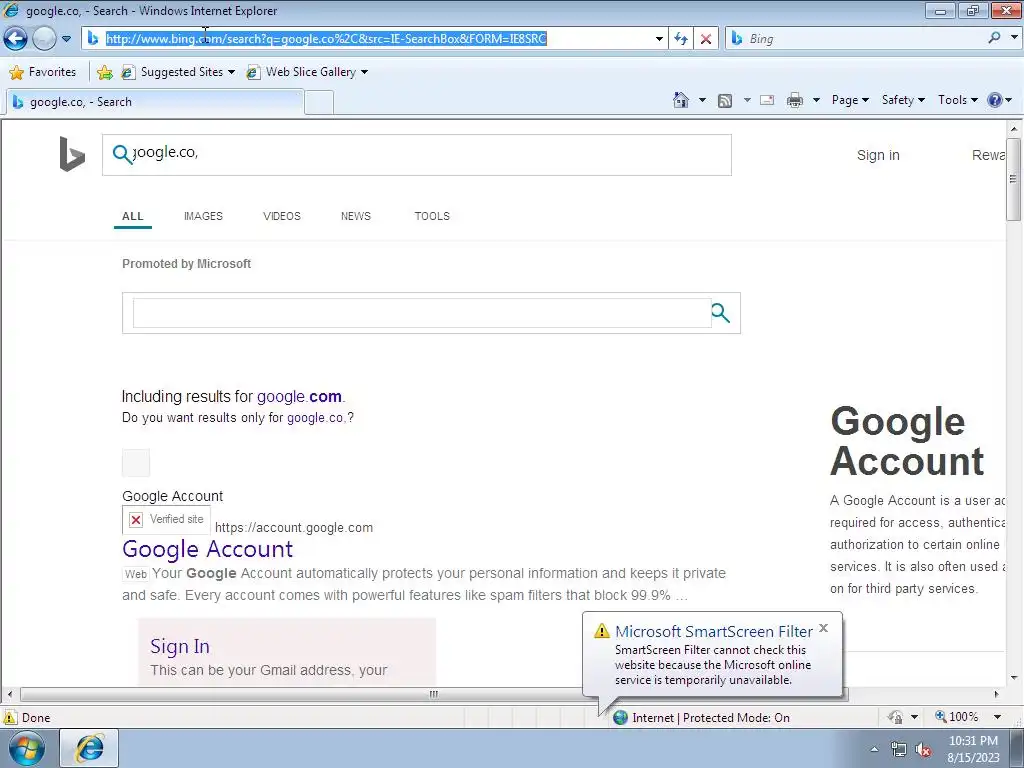Open the Sign In sublink
Image resolution: width=1024 pixels, height=768 pixels.
(x=180, y=646)
